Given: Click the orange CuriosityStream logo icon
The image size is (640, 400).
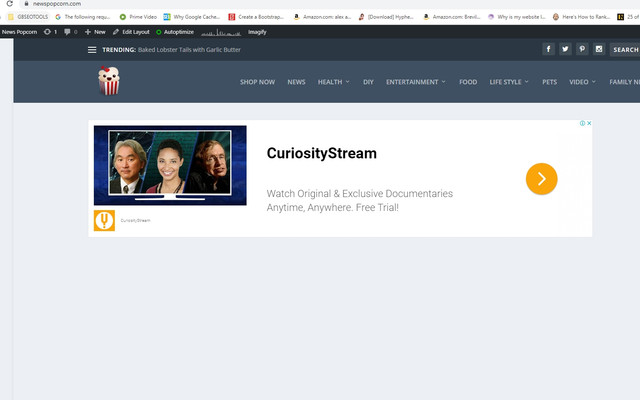Looking at the screenshot, I should point(104,220).
